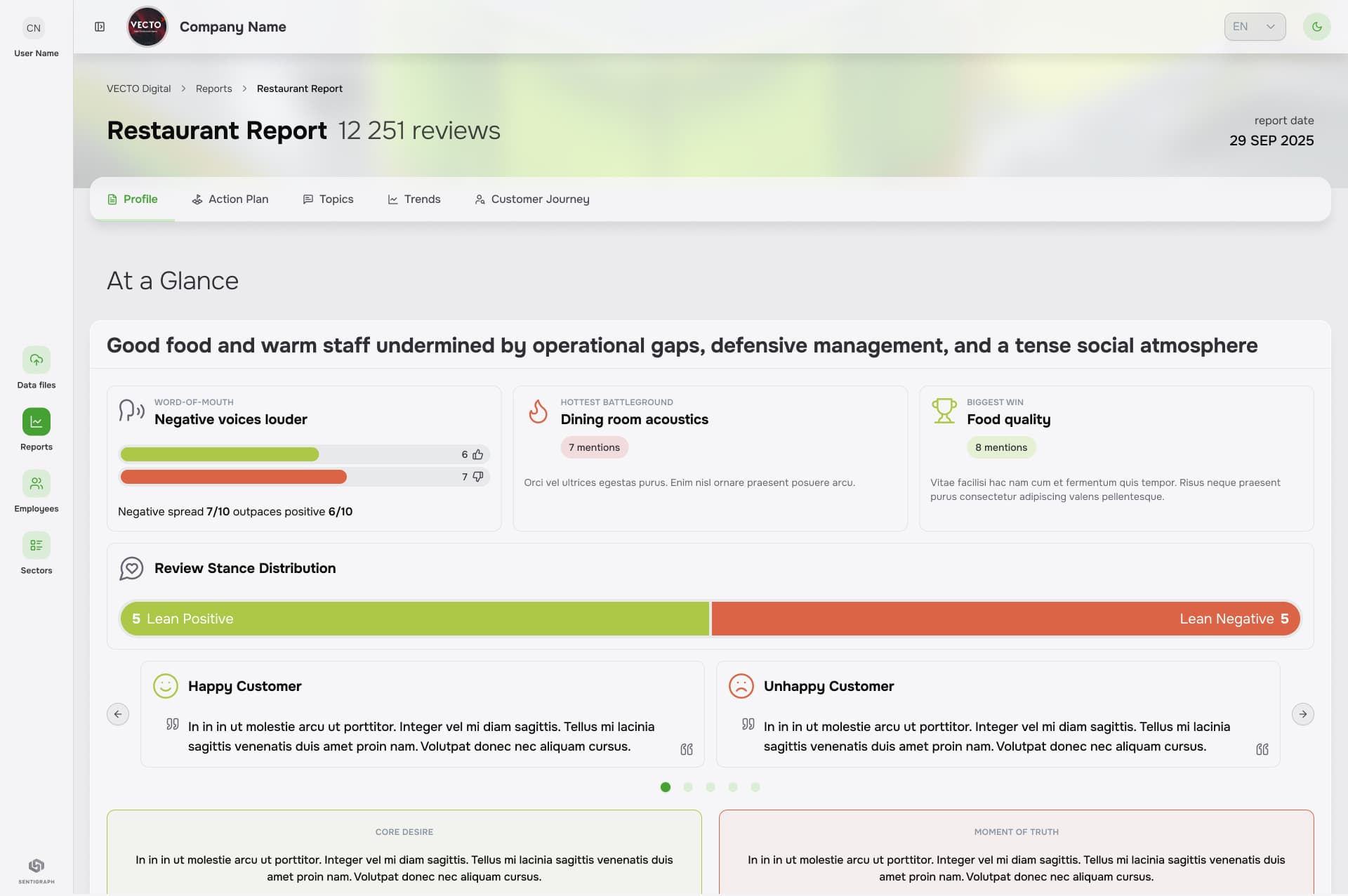Go to previous customer quote arrow
The width and height of the screenshot is (1348, 896).
(x=118, y=714)
